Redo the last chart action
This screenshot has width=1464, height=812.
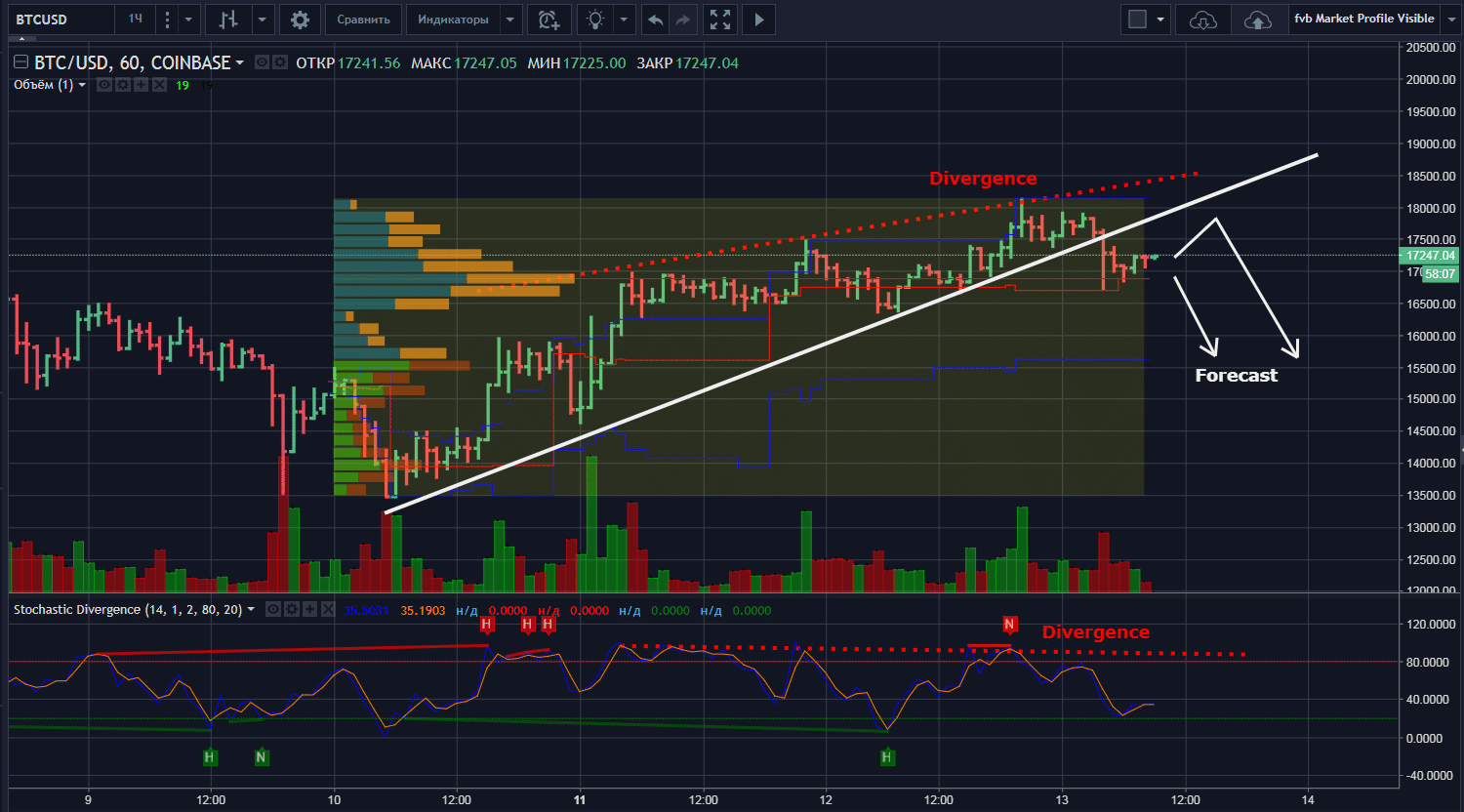(685, 19)
